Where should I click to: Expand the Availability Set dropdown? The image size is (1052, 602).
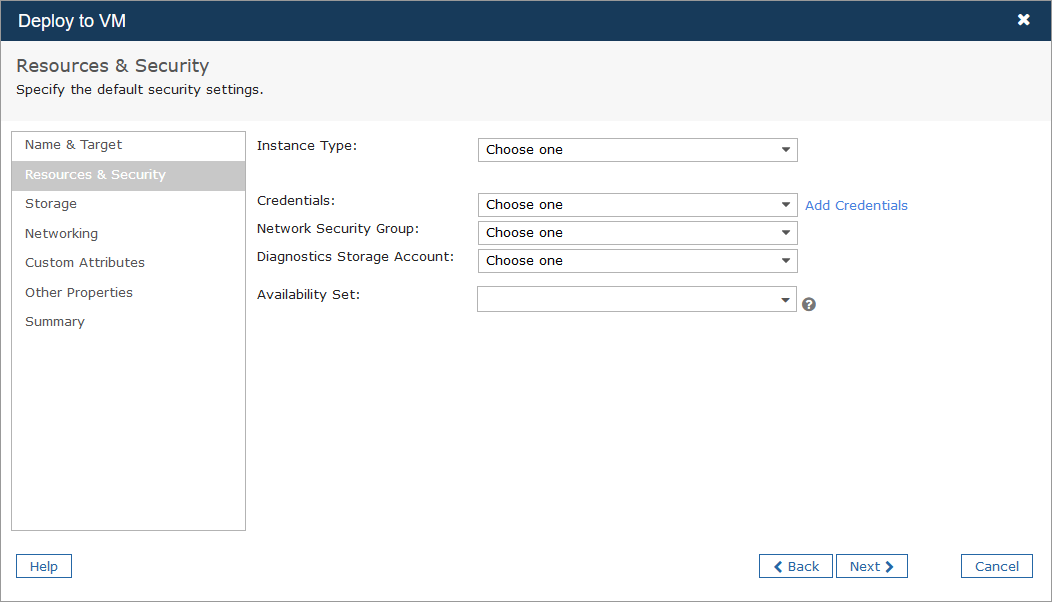[637, 299]
